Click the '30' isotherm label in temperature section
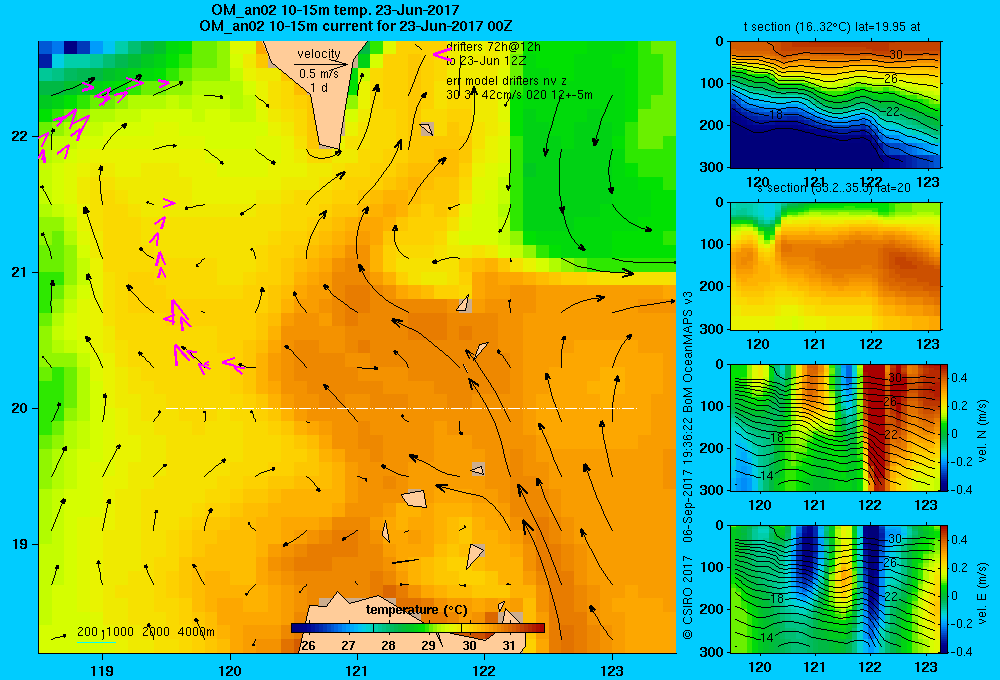The height and width of the screenshot is (680, 1000). click(896, 55)
